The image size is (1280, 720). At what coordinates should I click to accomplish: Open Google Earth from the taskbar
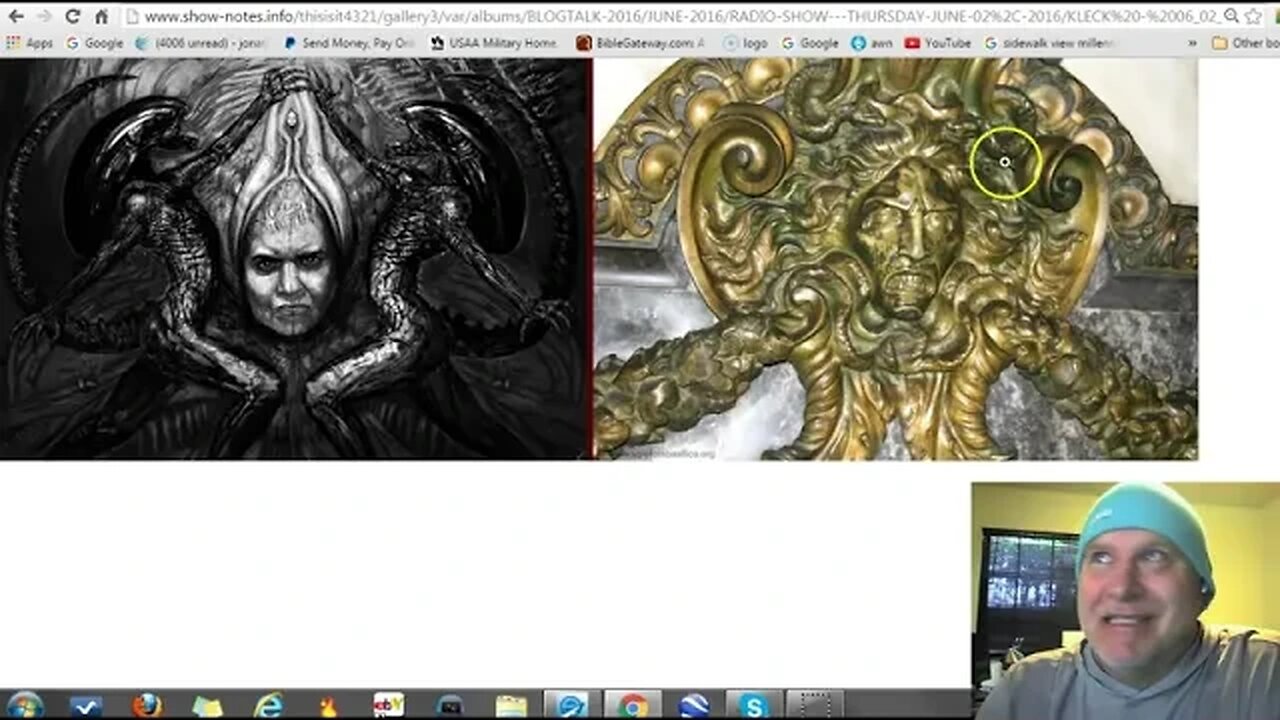click(693, 705)
